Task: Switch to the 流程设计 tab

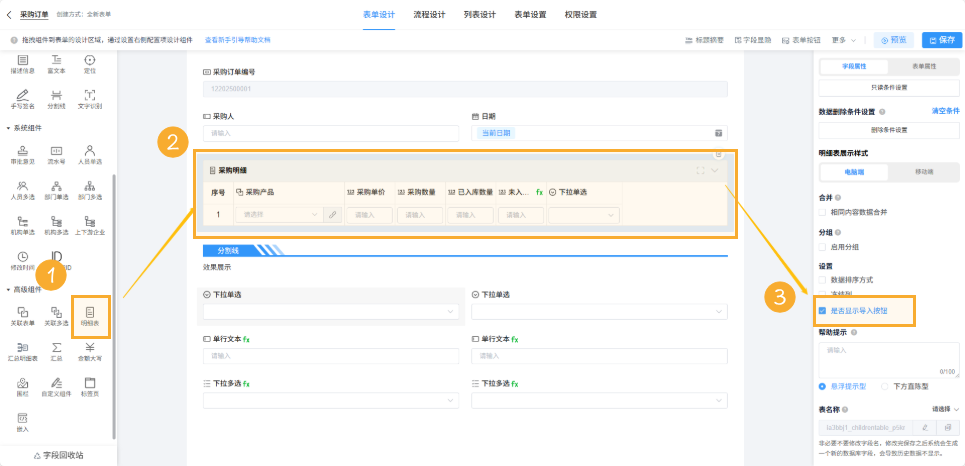Action: [429, 14]
